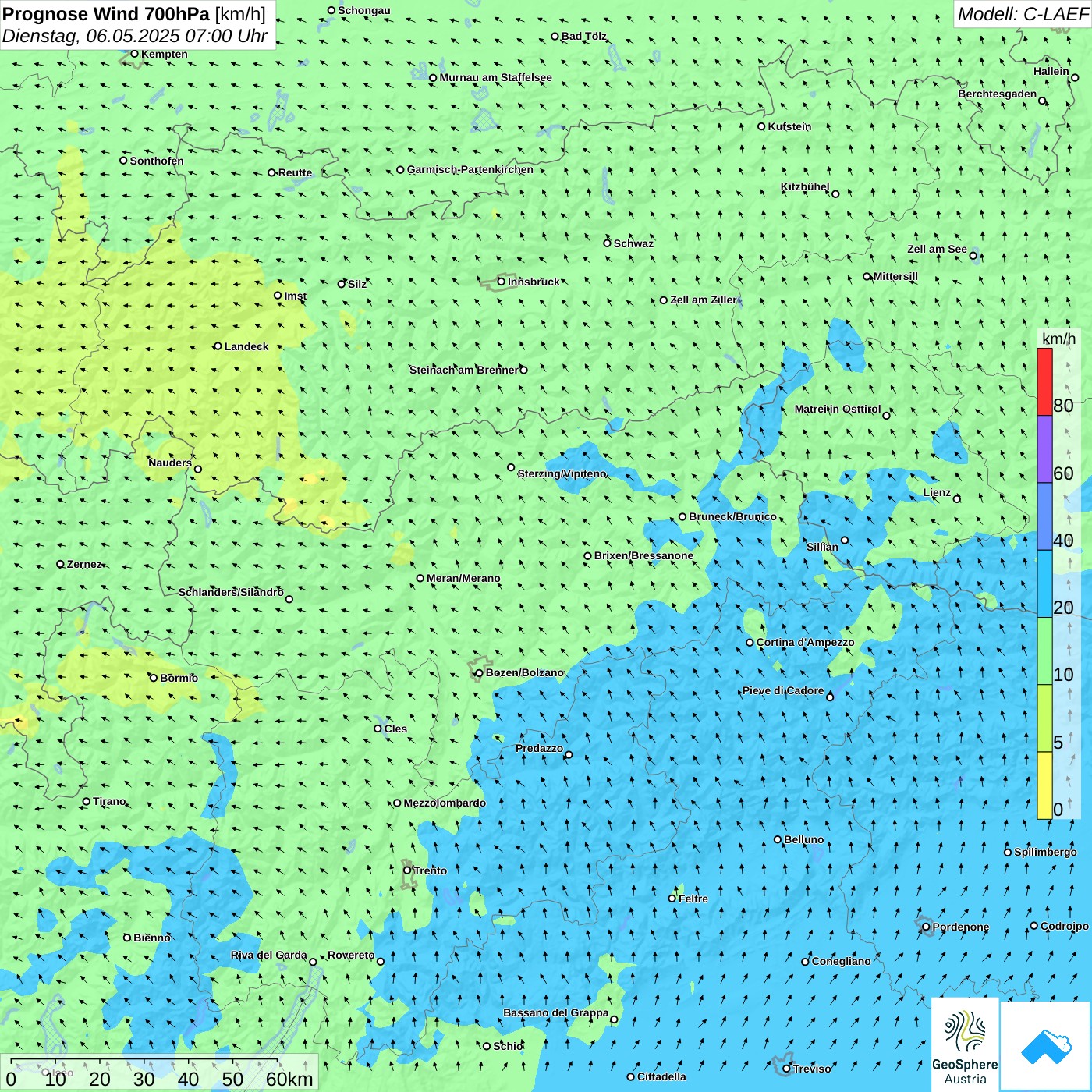The width and height of the screenshot is (1092, 1092).
Task: Click the Treviso city marker
Action: 787,1069
